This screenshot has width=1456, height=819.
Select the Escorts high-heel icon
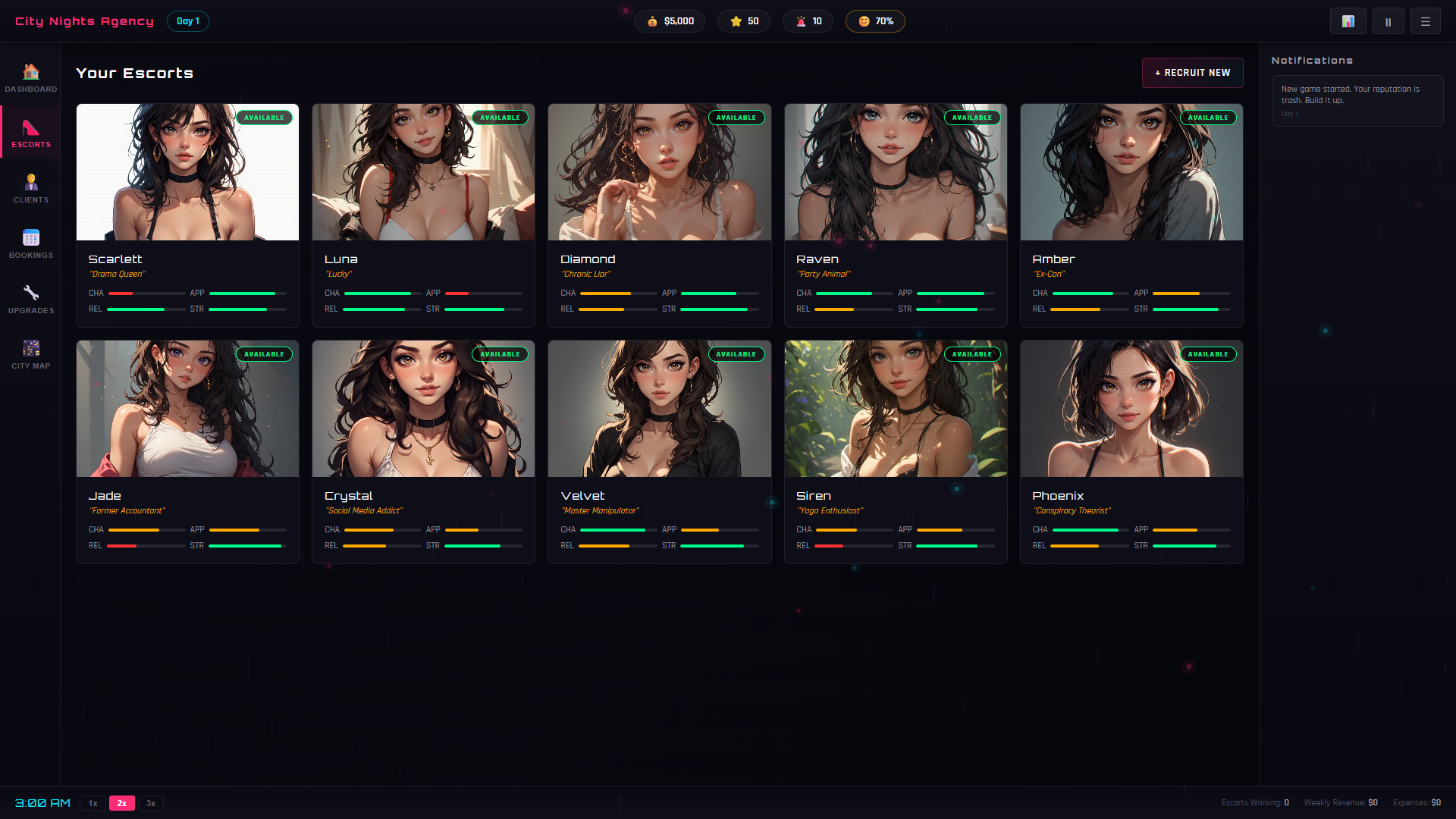point(30,127)
